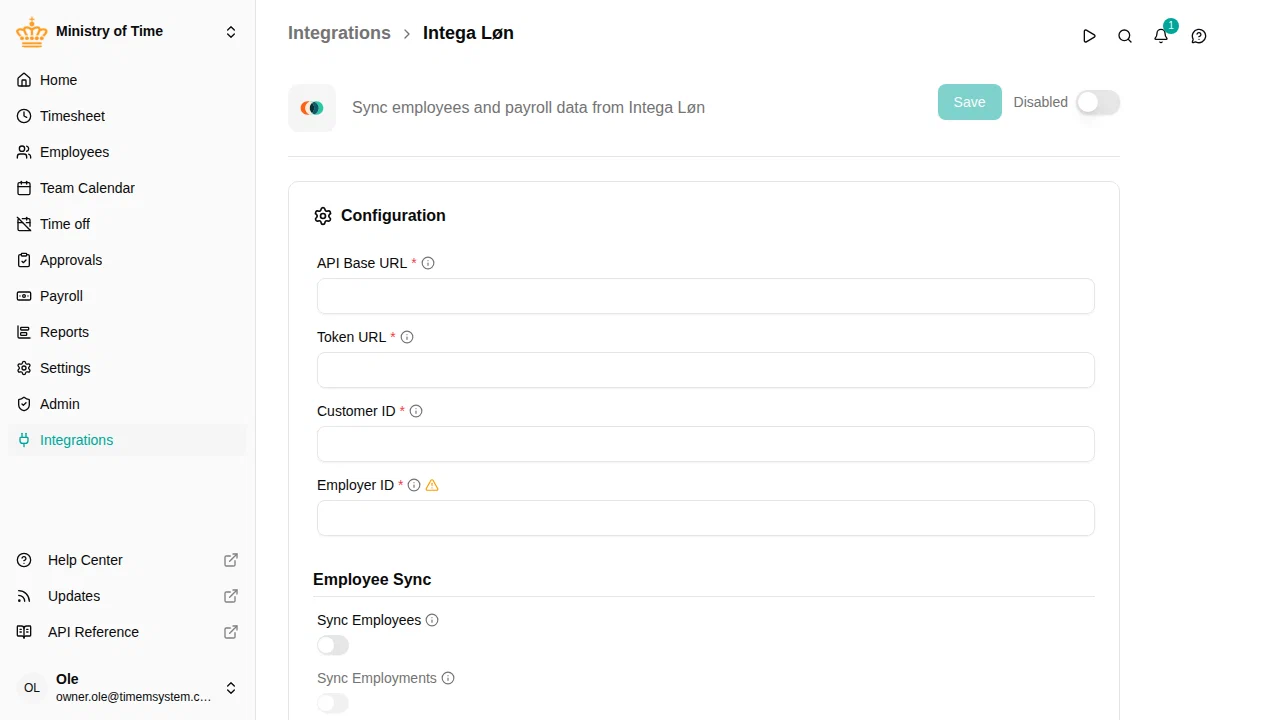Viewport: 1280px width, 720px height.
Task: Show info for API Base URL
Action: (x=428, y=263)
